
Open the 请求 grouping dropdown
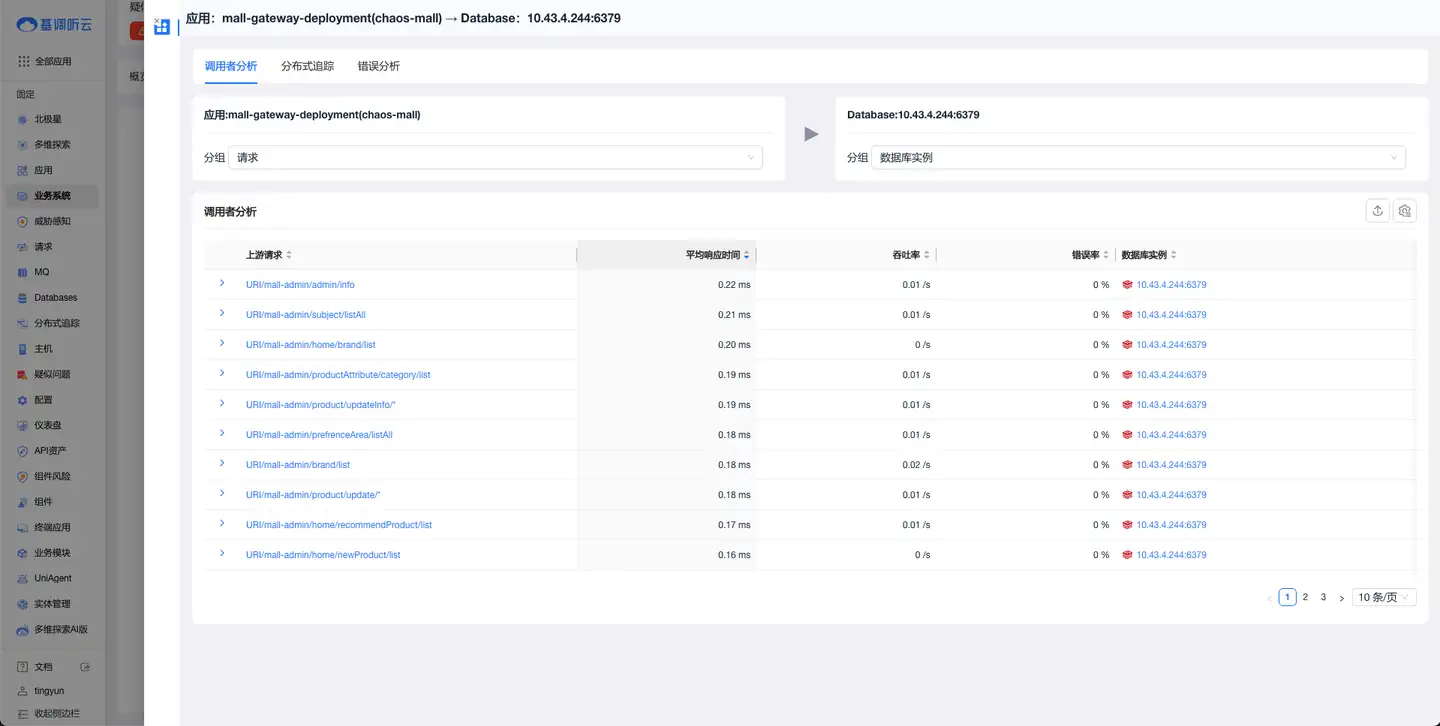click(x=495, y=157)
